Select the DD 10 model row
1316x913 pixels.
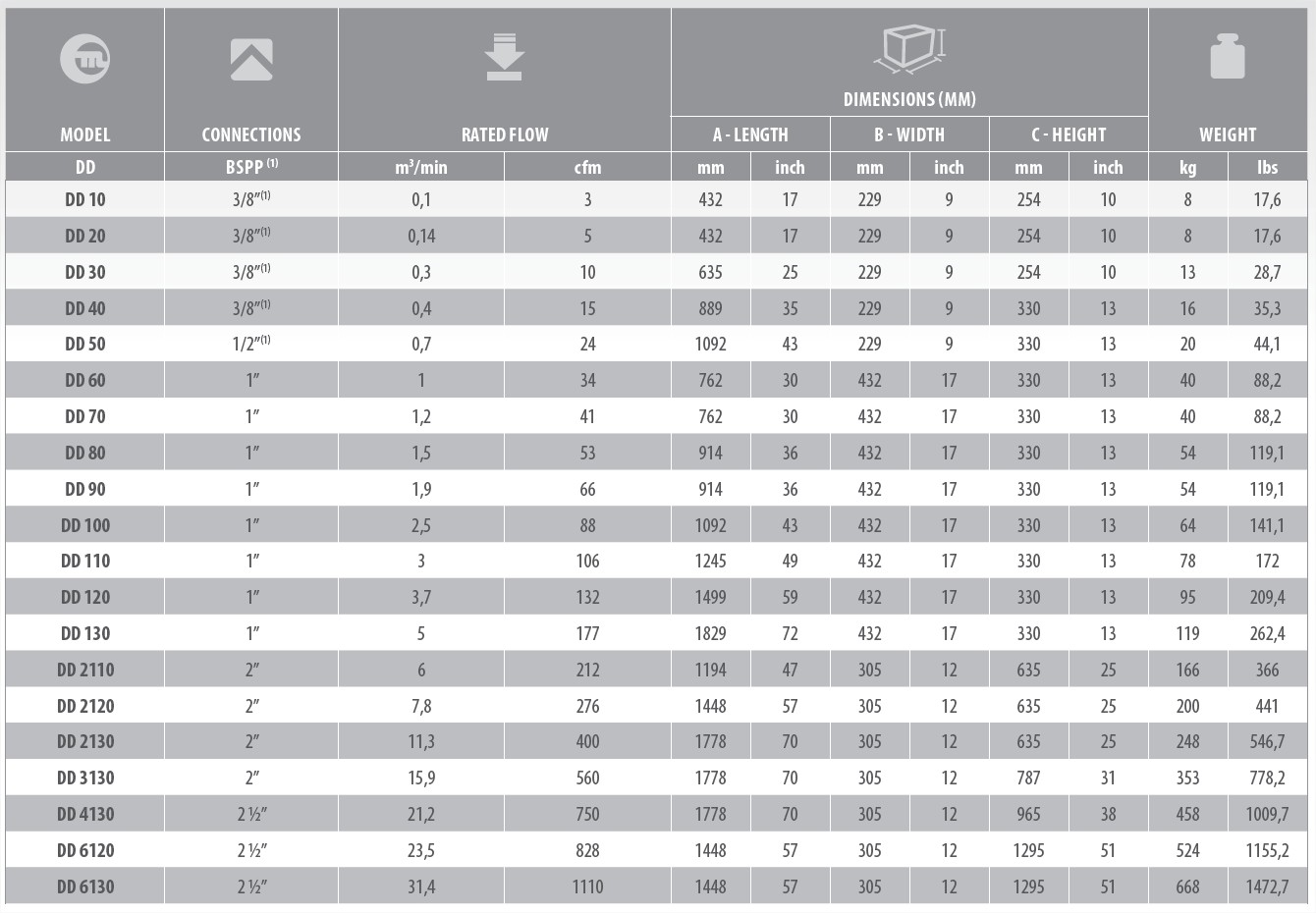pyautogui.click(x=656, y=199)
